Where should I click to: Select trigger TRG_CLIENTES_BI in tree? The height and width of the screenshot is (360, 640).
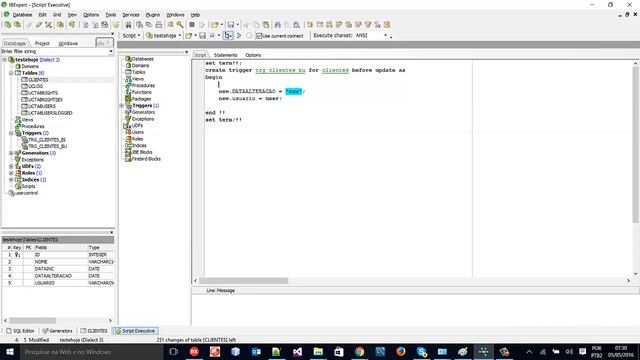click(x=47, y=140)
